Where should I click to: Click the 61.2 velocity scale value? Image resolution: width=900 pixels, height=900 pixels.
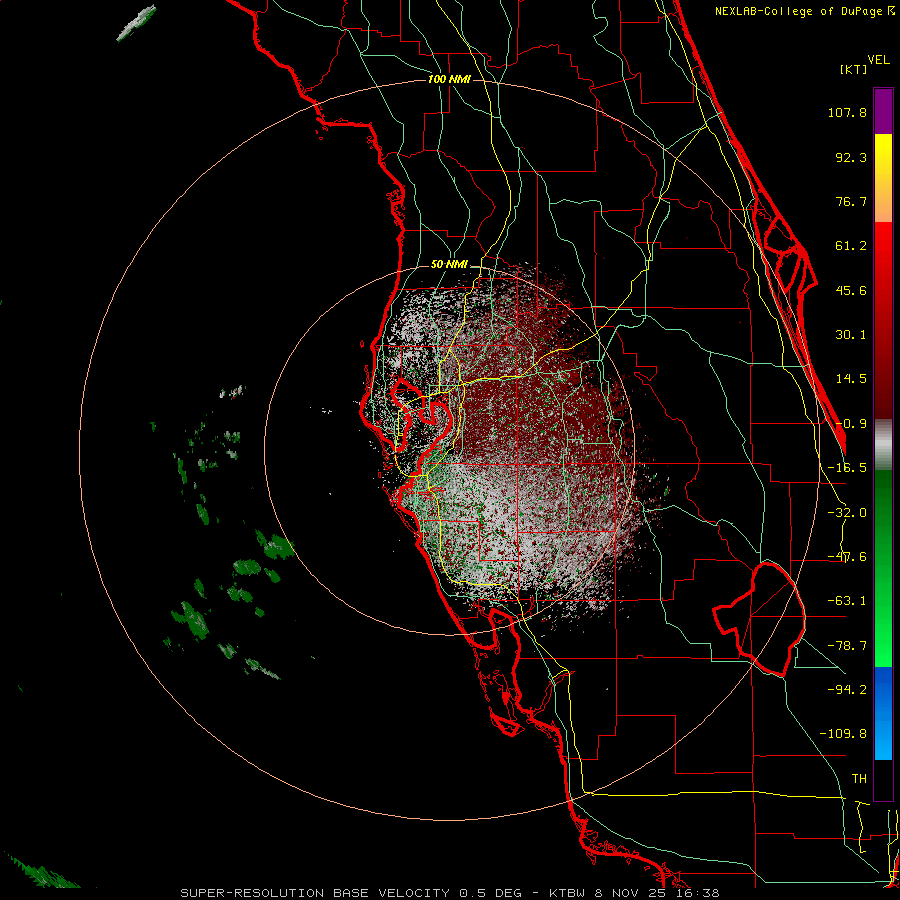851,246
